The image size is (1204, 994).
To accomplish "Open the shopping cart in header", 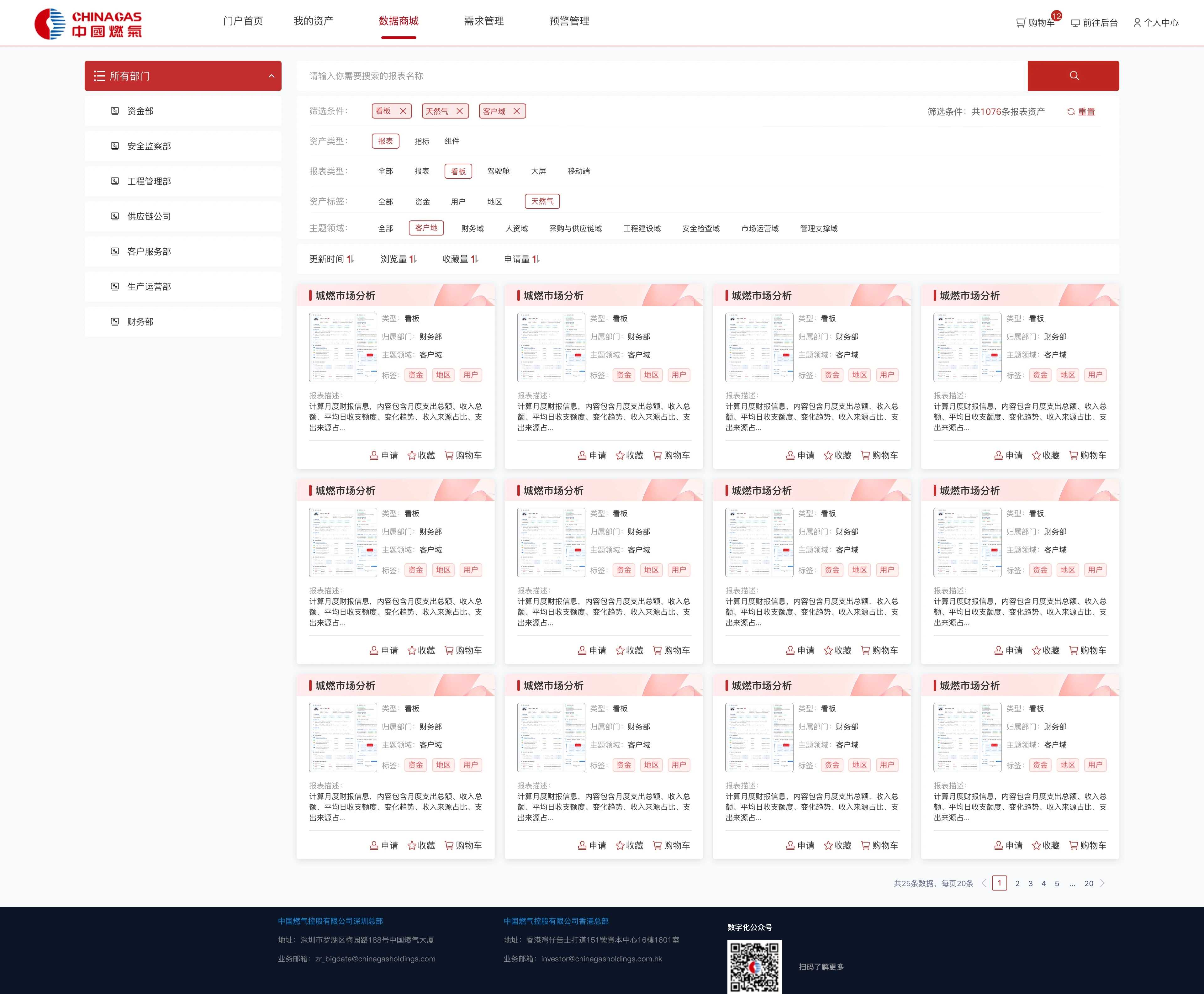I will coord(1035,22).
